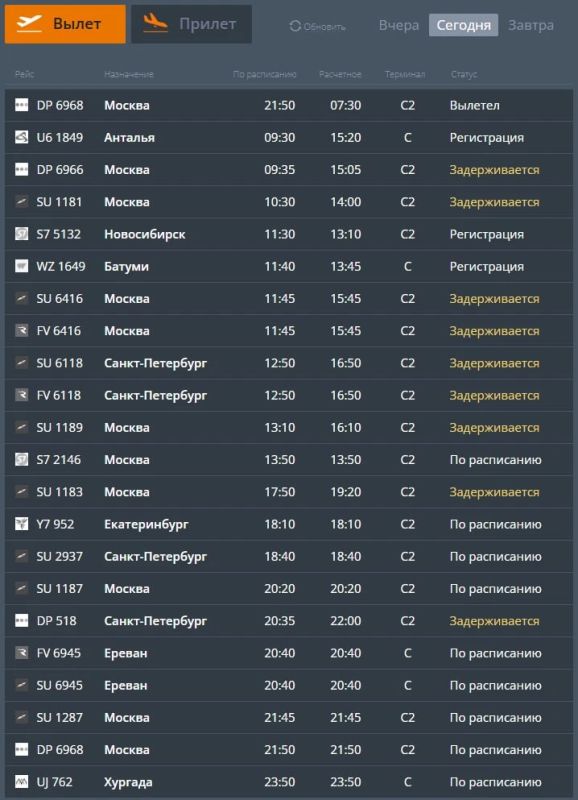578x800 pixels.
Task: Click the S7 logo beside flight S7 5132
Action: pyautogui.click(x=21, y=234)
